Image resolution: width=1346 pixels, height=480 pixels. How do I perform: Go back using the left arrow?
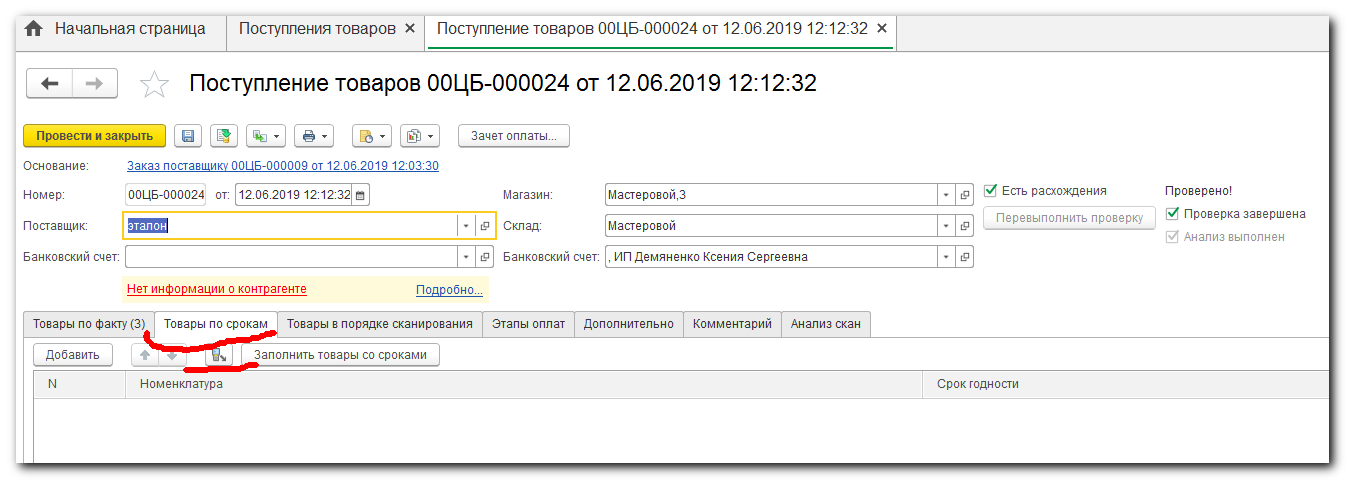click(50, 84)
